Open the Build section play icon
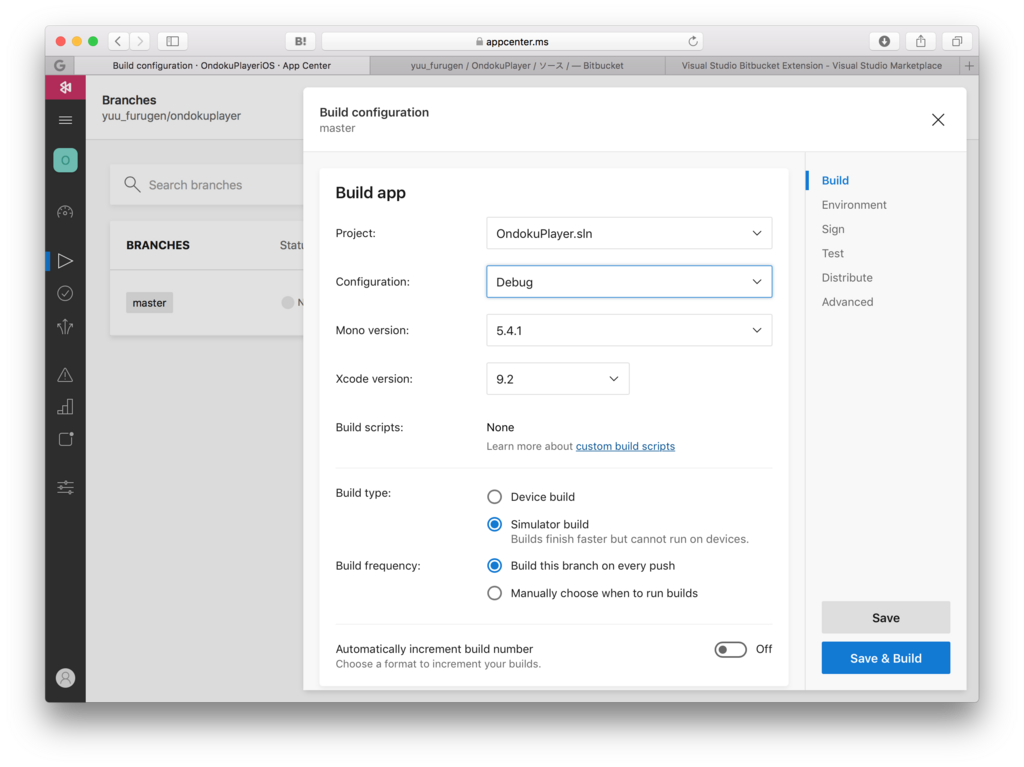 click(x=65, y=261)
